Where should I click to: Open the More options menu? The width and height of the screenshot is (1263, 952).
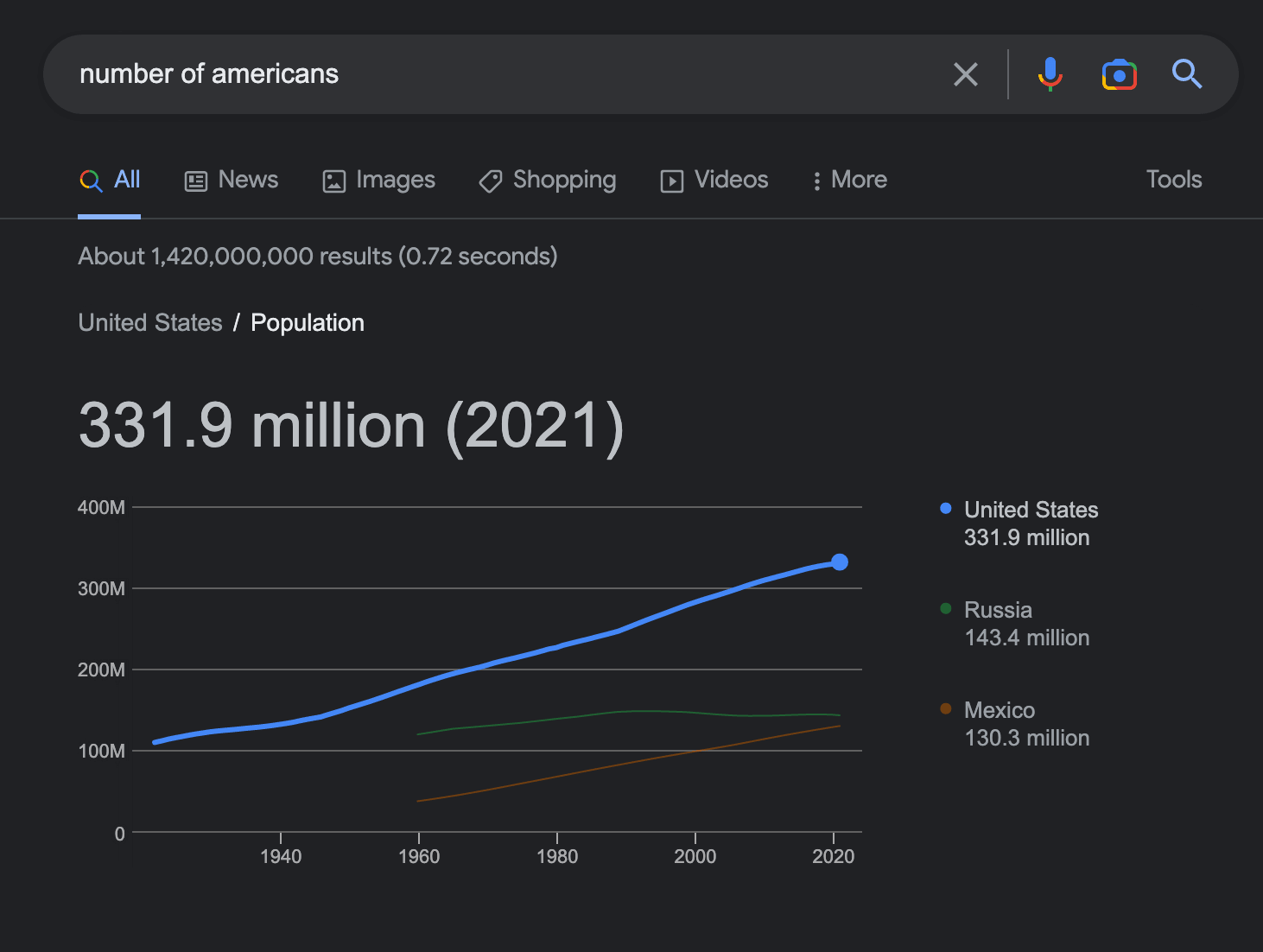[847, 181]
